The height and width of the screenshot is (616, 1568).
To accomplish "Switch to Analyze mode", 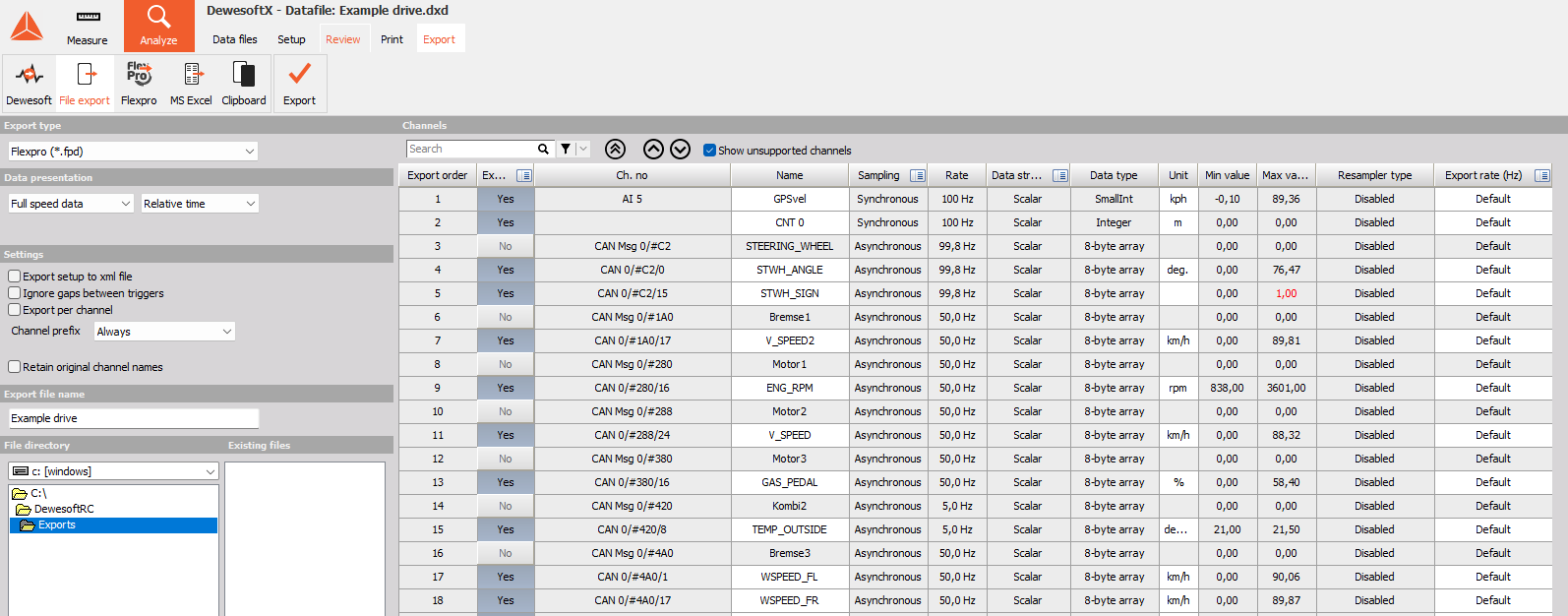I will click(x=158, y=27).
